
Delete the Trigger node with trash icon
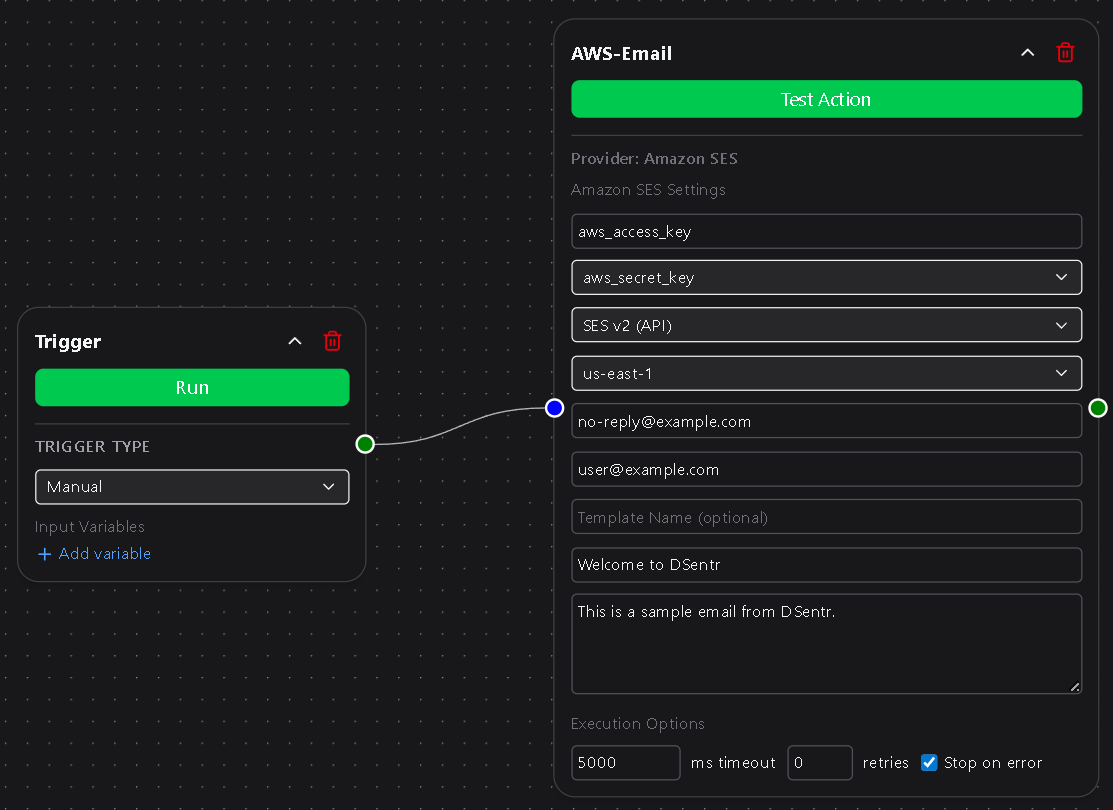pyautogui.click(x=332, y=341)
